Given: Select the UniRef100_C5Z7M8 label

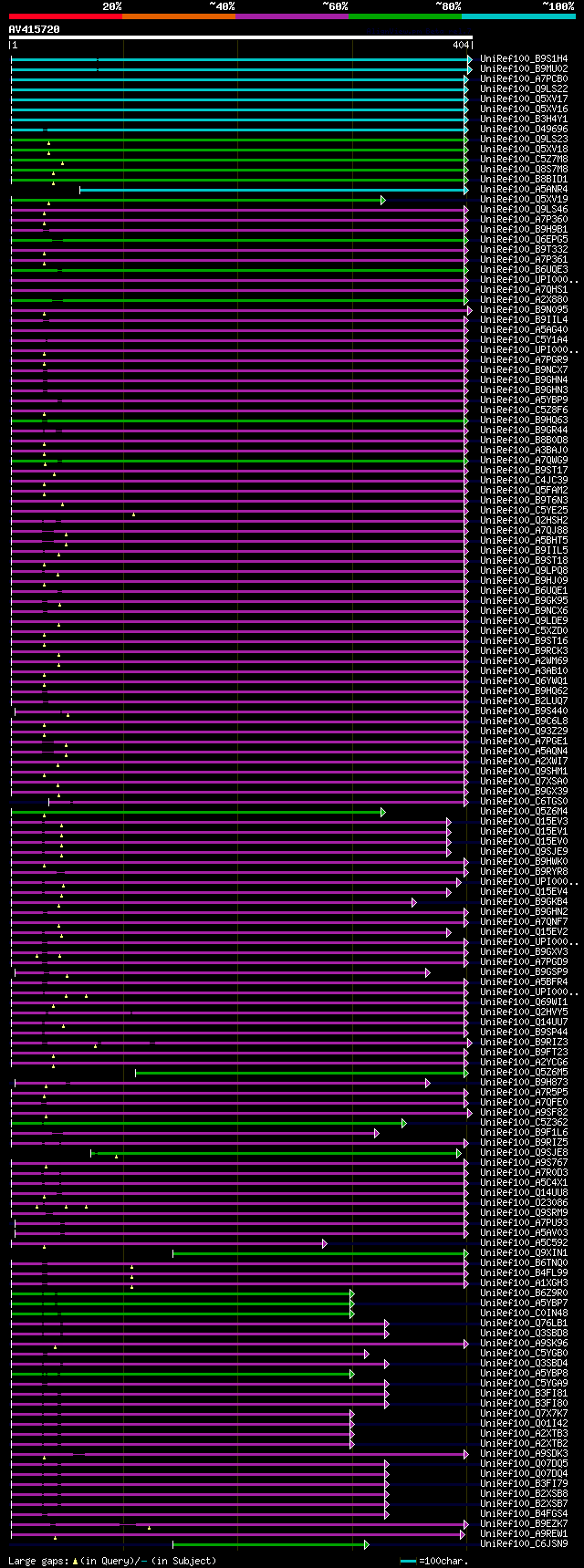Looking at the screenshot, I should 524,159.
